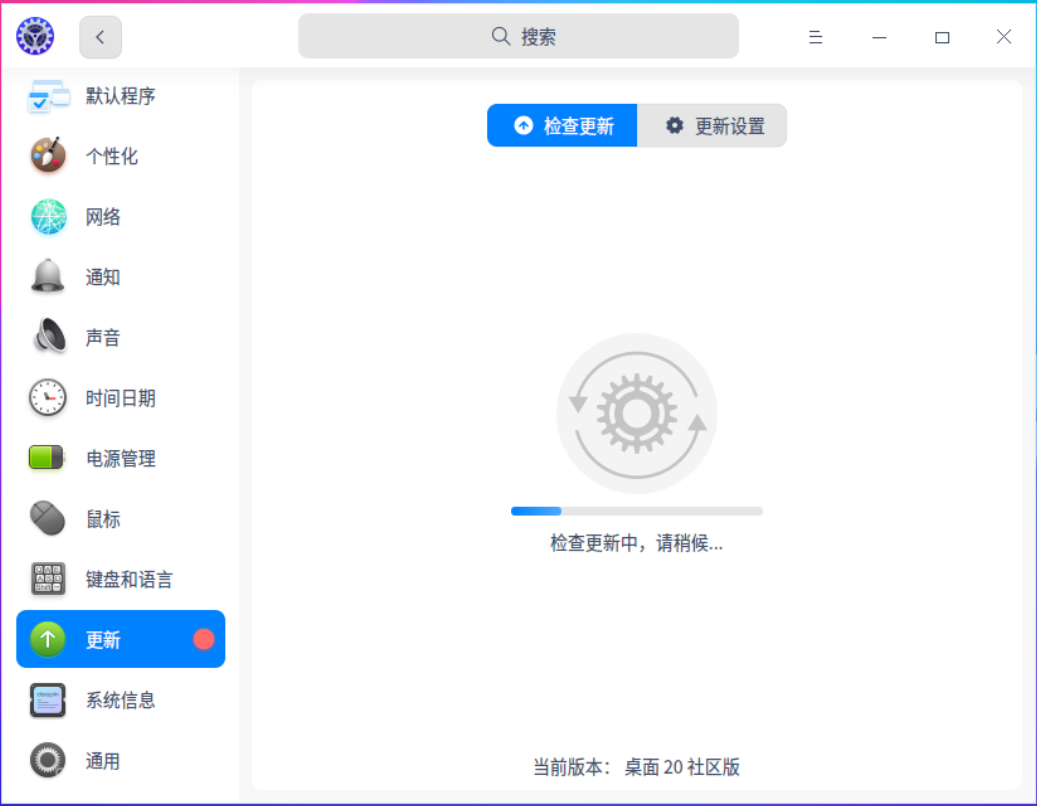Click the 当前版本: 桌面 20 社区版 text
This screenshot has width=1037, height=806.
(636, 767)
